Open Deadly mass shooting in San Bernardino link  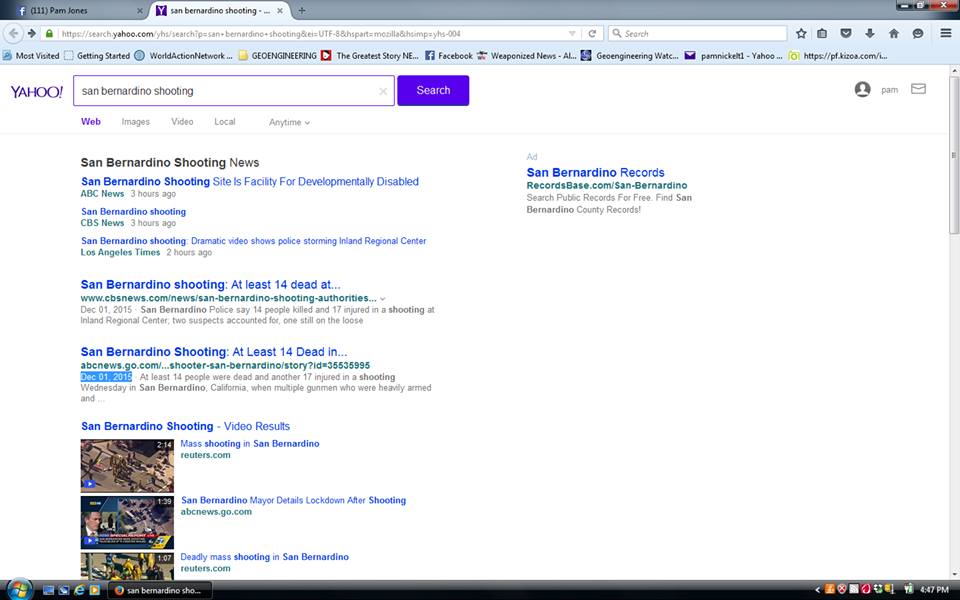264,557
